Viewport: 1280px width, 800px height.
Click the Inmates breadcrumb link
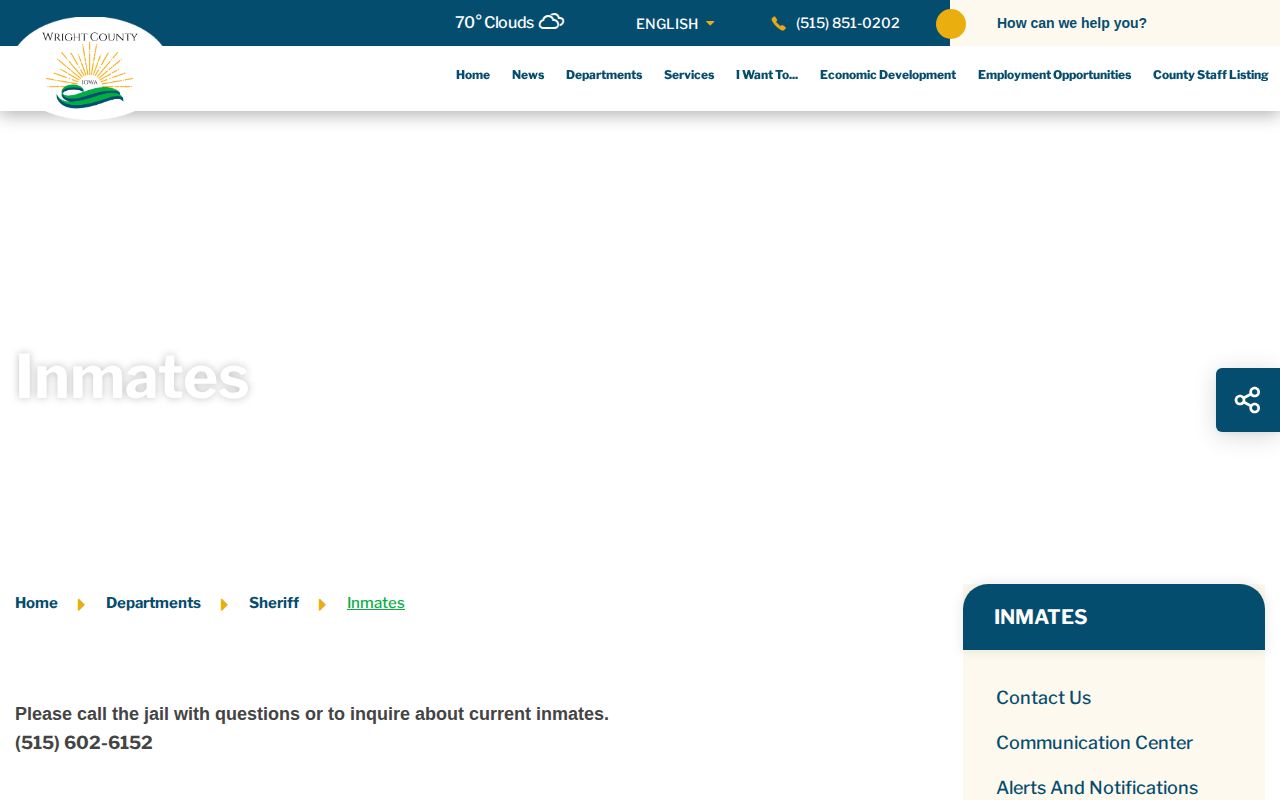[376, 603]
